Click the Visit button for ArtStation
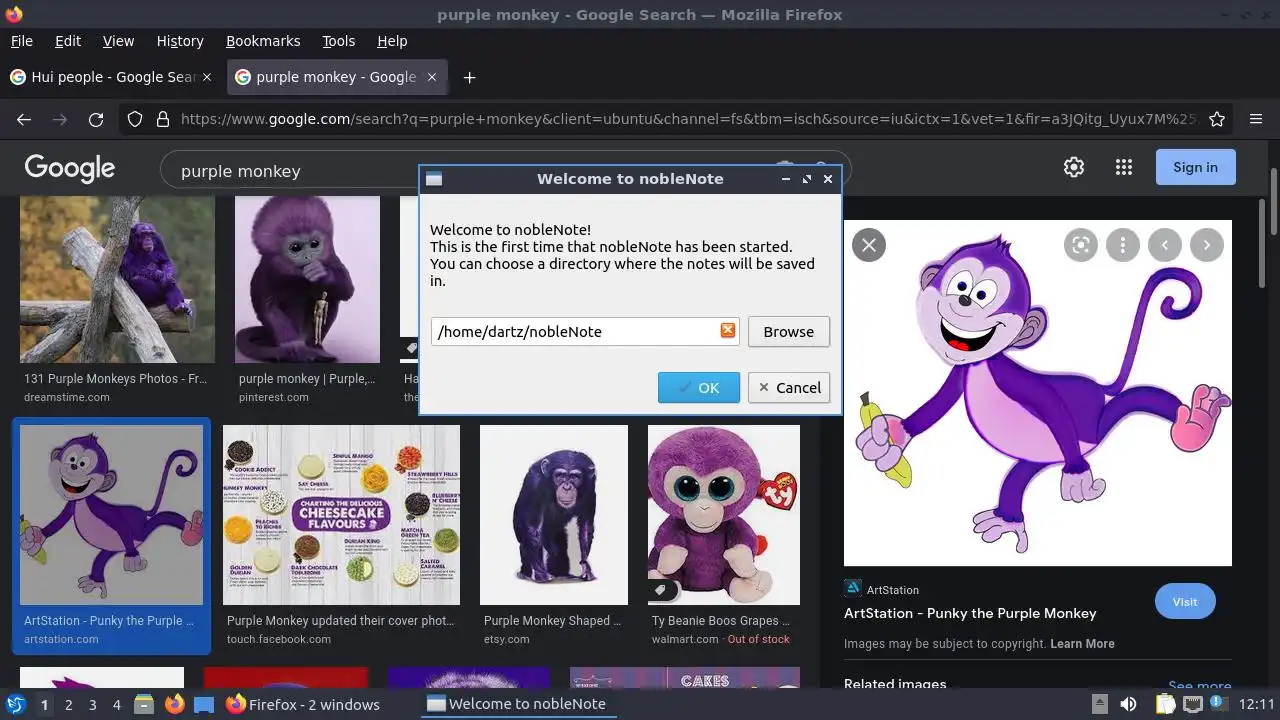The image size is (1280, 720). [1185, 602]
